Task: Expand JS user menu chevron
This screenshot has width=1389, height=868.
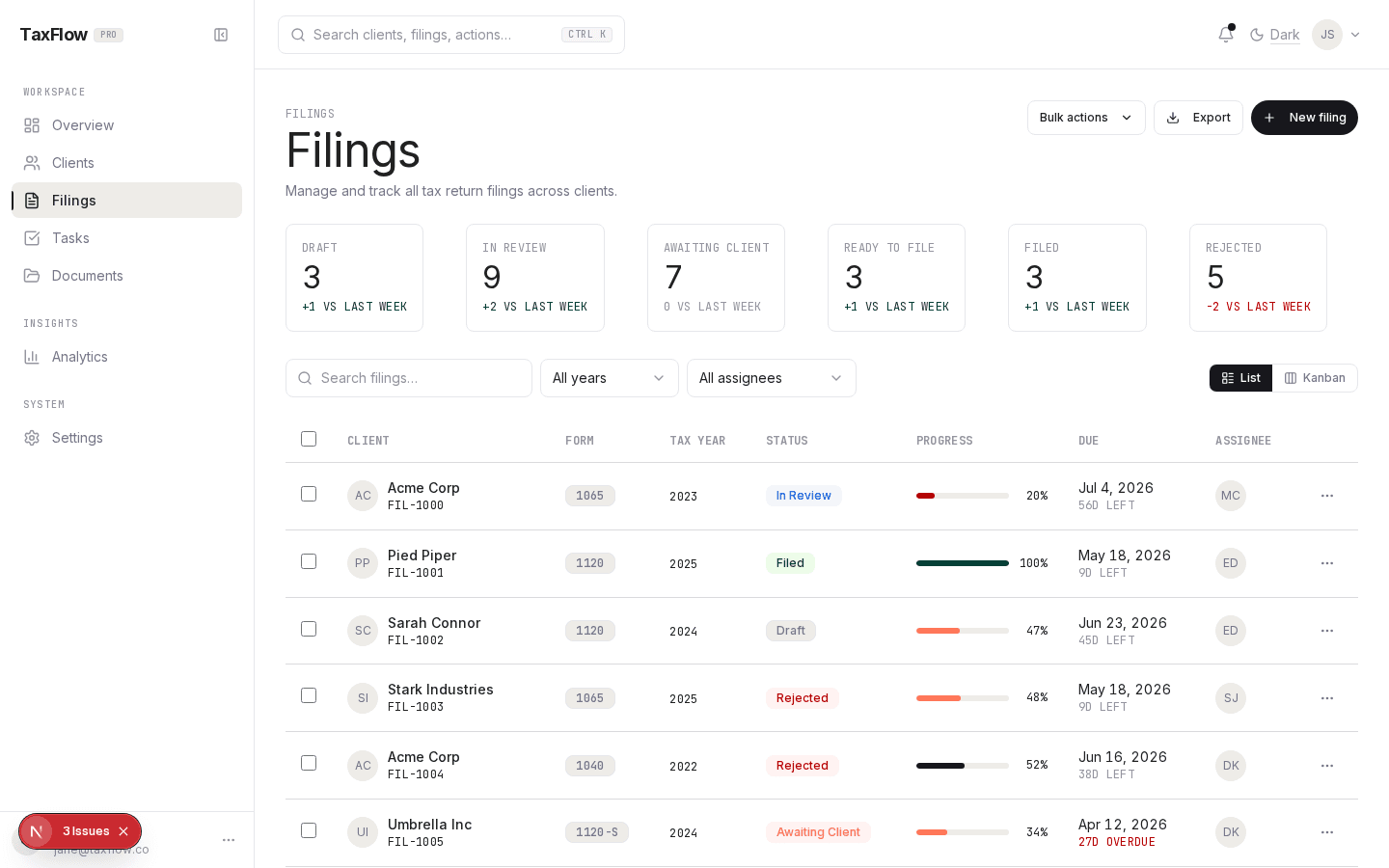Action: pos(1355,35)
